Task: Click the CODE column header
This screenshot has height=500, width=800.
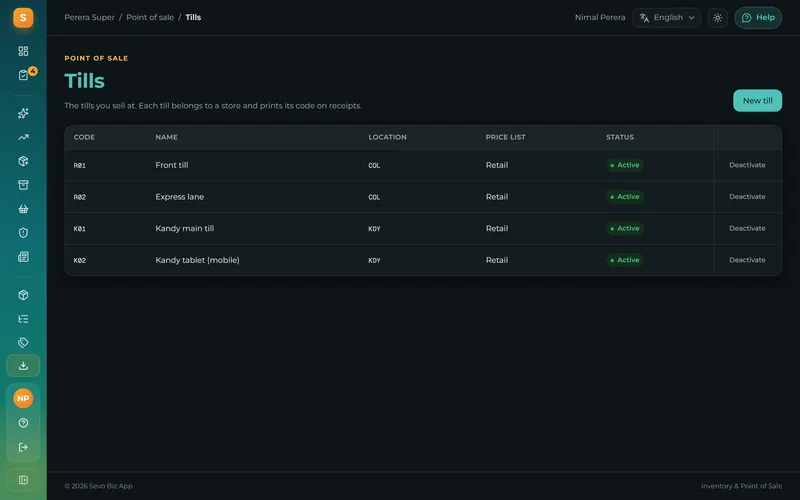Action: [84, 137]
